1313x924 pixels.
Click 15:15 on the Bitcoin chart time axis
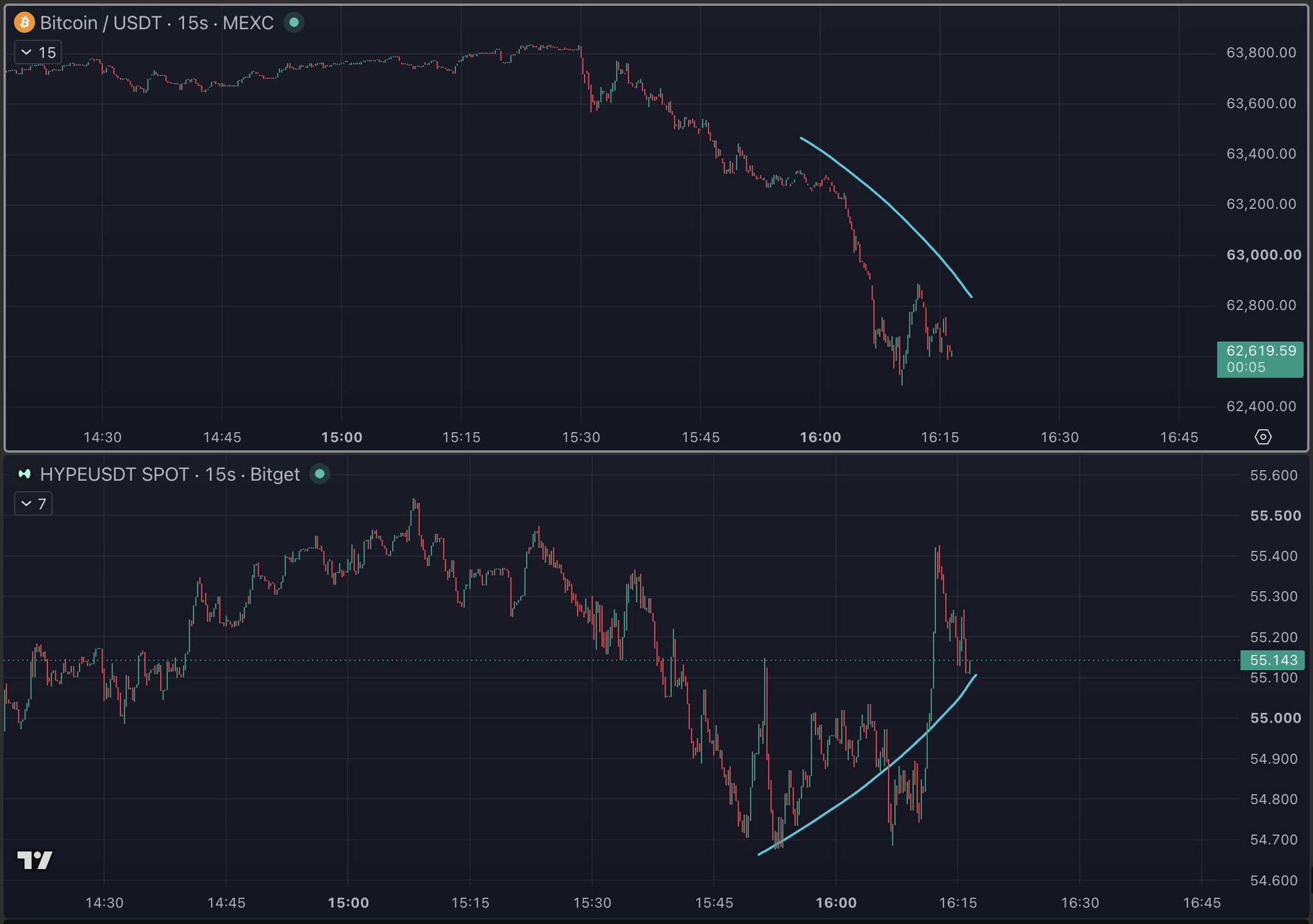tap(462, 437)
